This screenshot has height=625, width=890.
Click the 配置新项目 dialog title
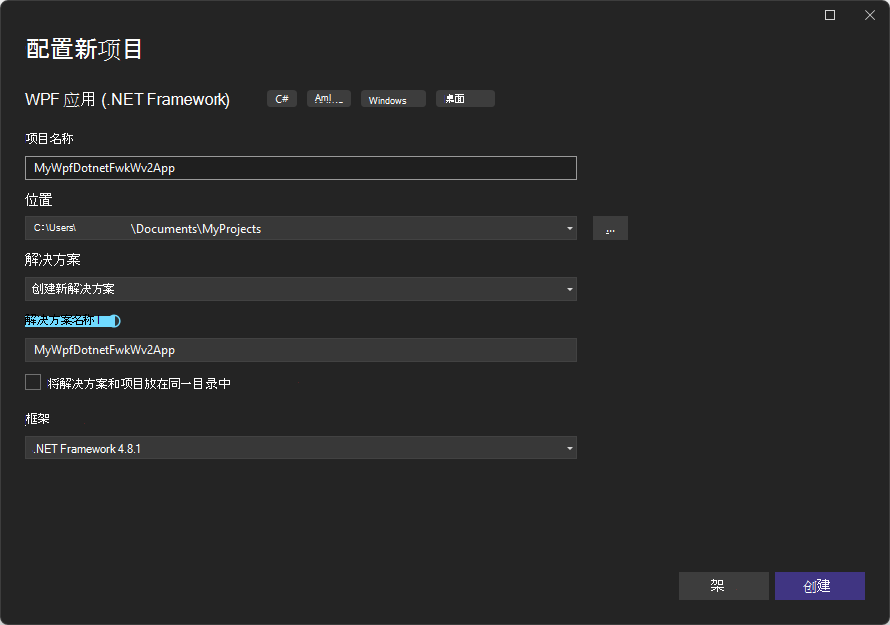point(83,48)
